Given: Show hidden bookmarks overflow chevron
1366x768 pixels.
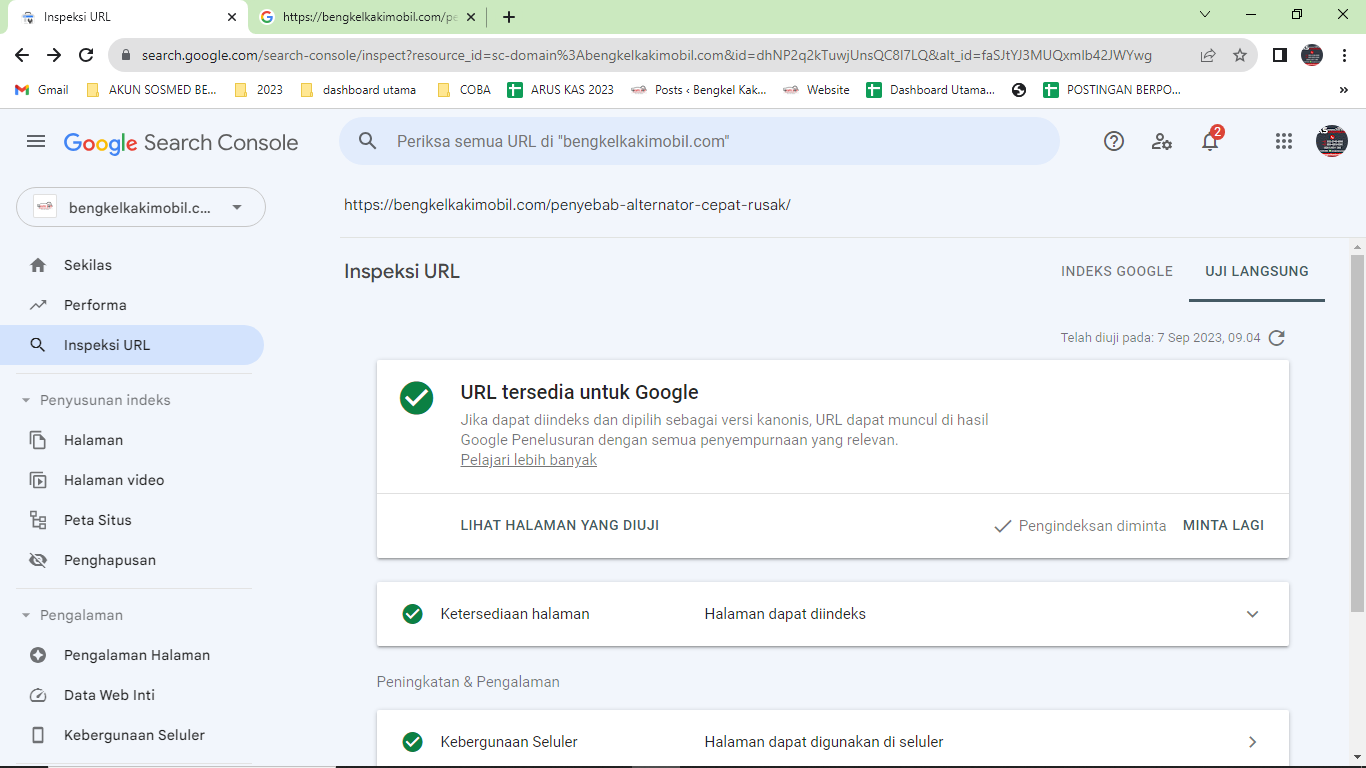Looking at the screenshot, I should coord(1343,90).
